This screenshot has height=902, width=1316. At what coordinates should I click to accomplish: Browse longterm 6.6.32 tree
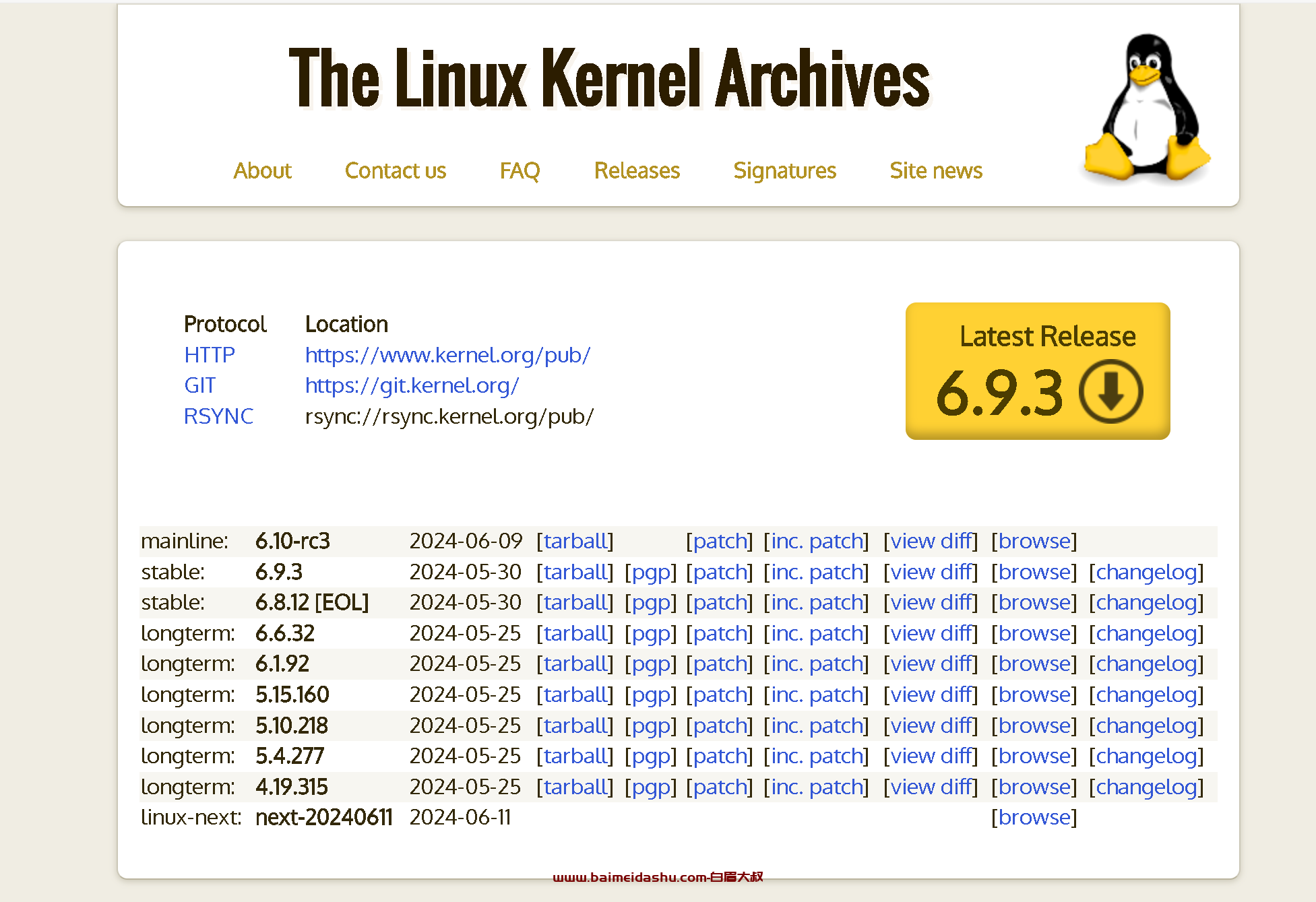1034,633
